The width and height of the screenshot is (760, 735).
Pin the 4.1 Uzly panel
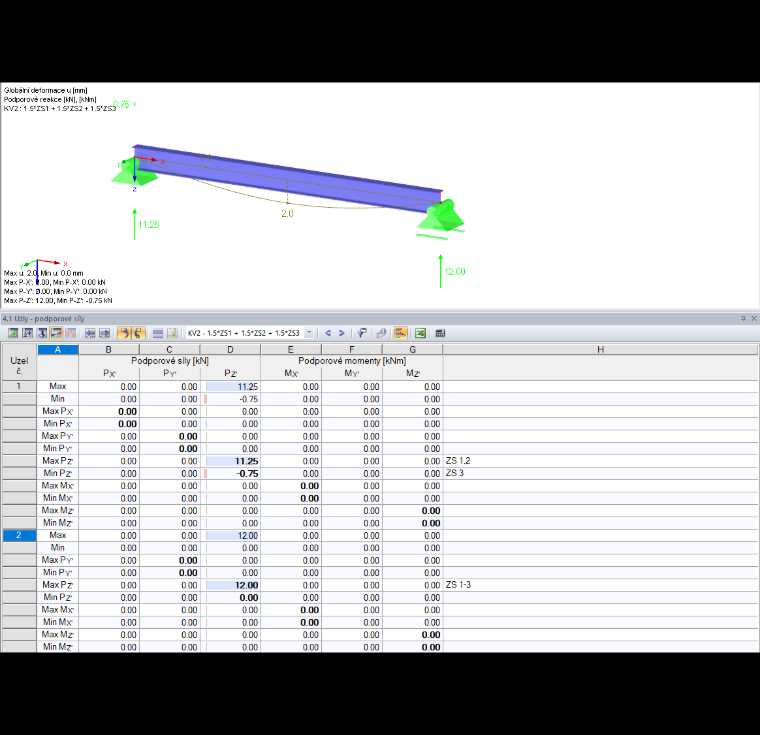743,319
